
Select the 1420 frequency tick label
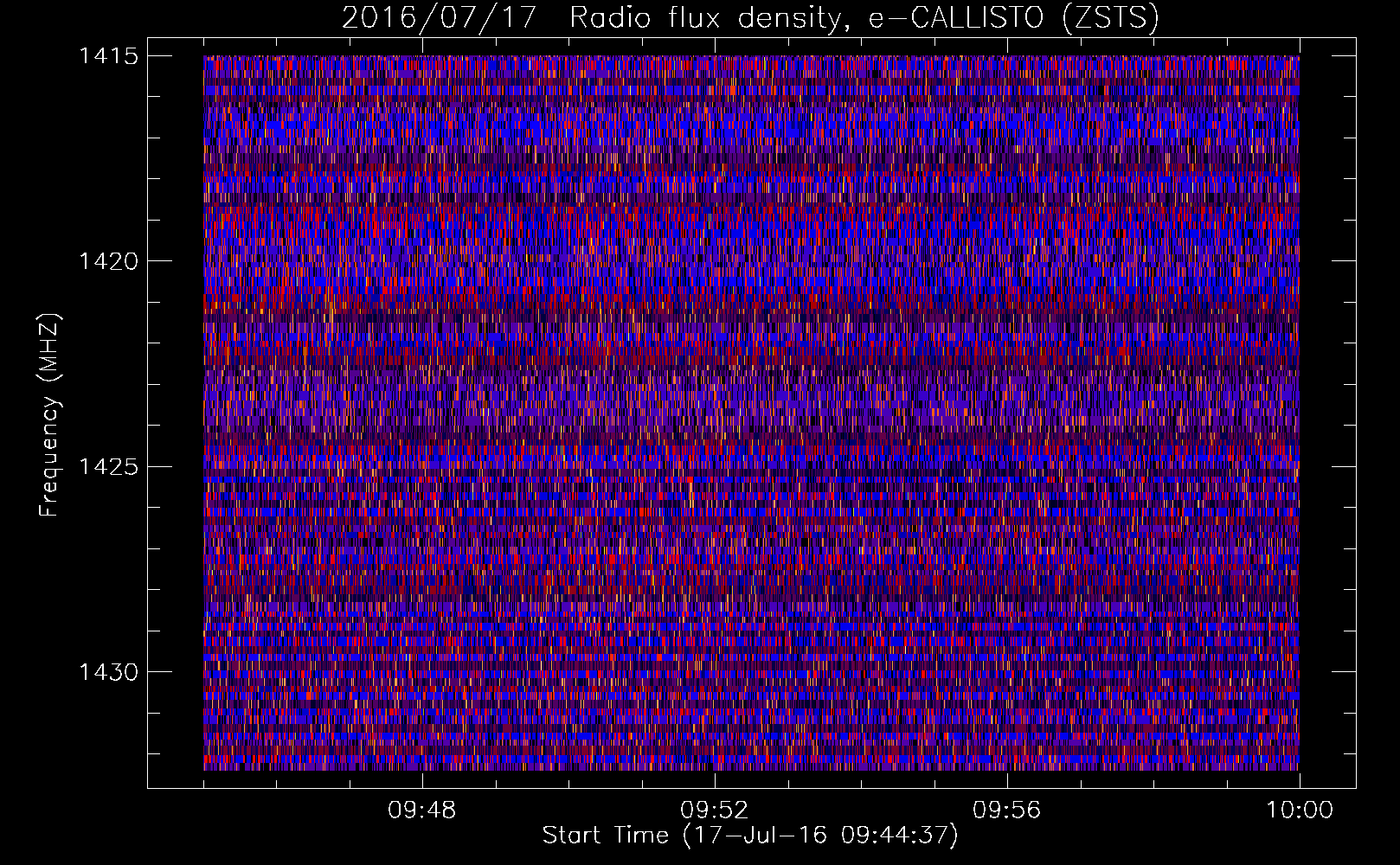[108, 261]
